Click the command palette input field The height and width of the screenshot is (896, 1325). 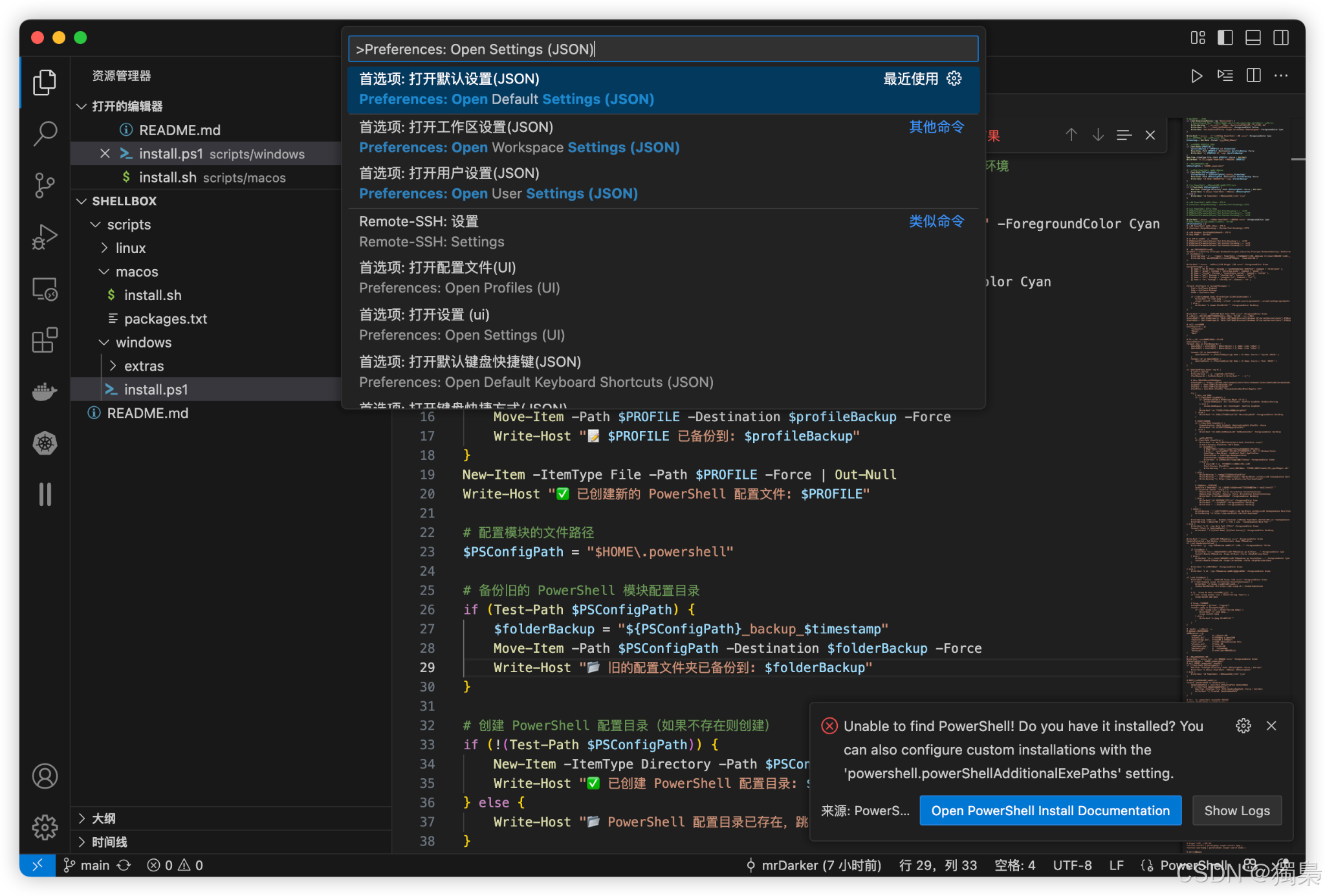tap(662, 49)
